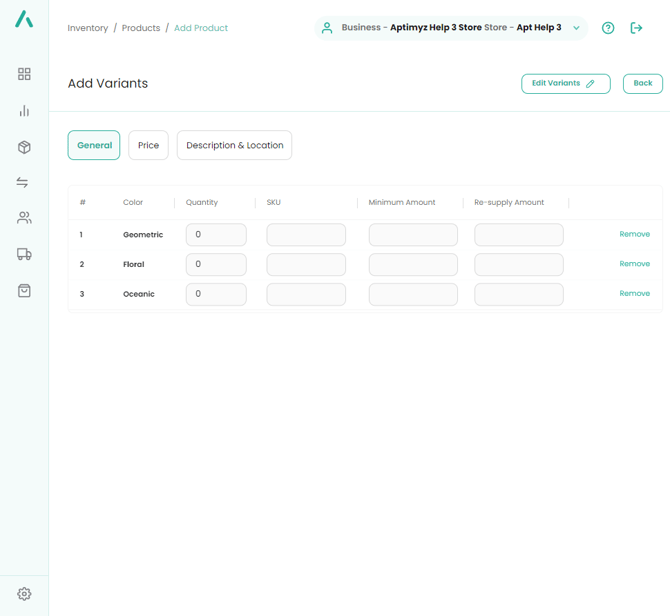Click the Back button
670x616 pixels.
[x=642, y=83]
